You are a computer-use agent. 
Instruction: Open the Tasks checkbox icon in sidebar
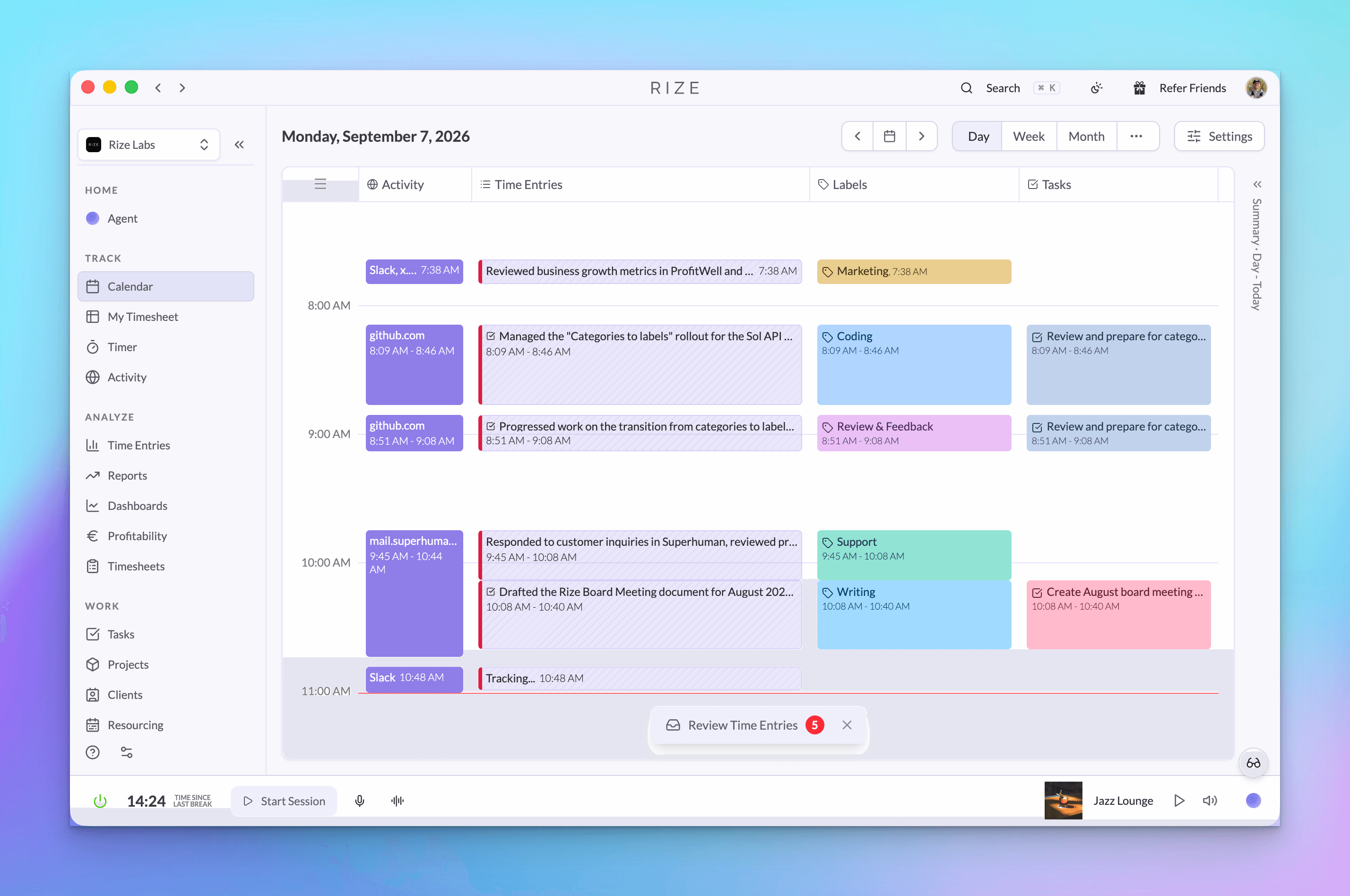[x=93, y=634]
